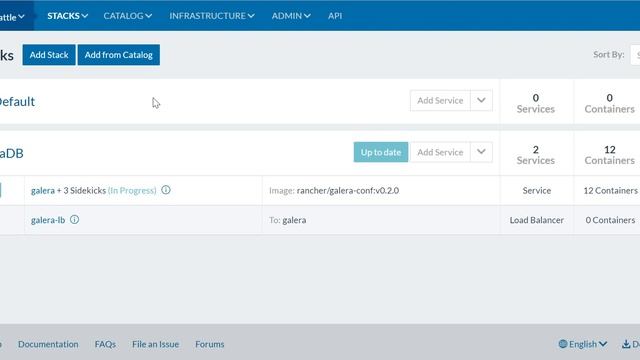Image resolution: width=640 pixels, height=360 pixels.
Task: Click the In Progress status text
Action: click(x=132, y=191)
